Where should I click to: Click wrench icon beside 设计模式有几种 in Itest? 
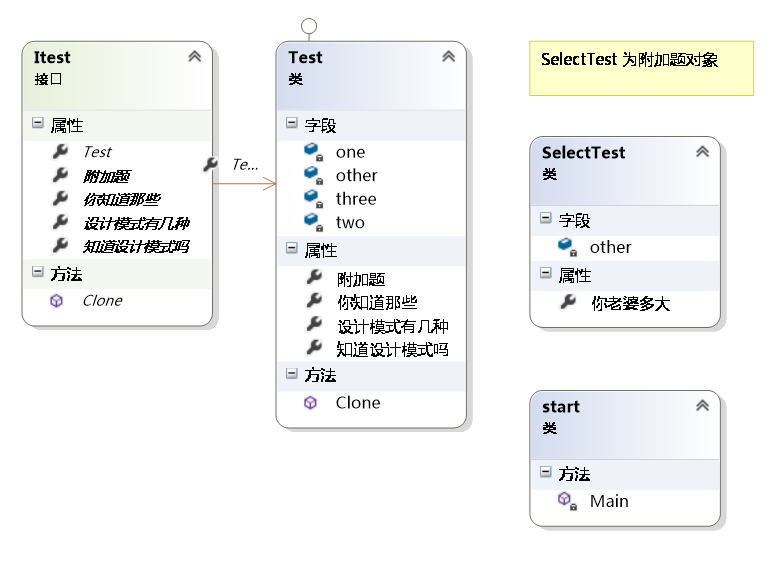click(x=60, y=222)
